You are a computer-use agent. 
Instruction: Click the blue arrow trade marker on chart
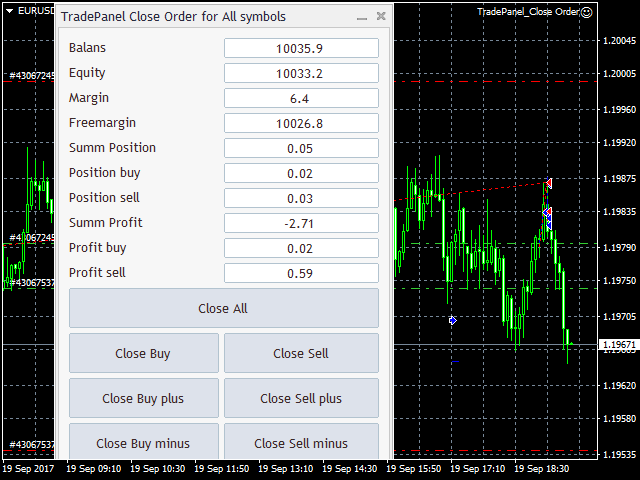pos(452,320)
